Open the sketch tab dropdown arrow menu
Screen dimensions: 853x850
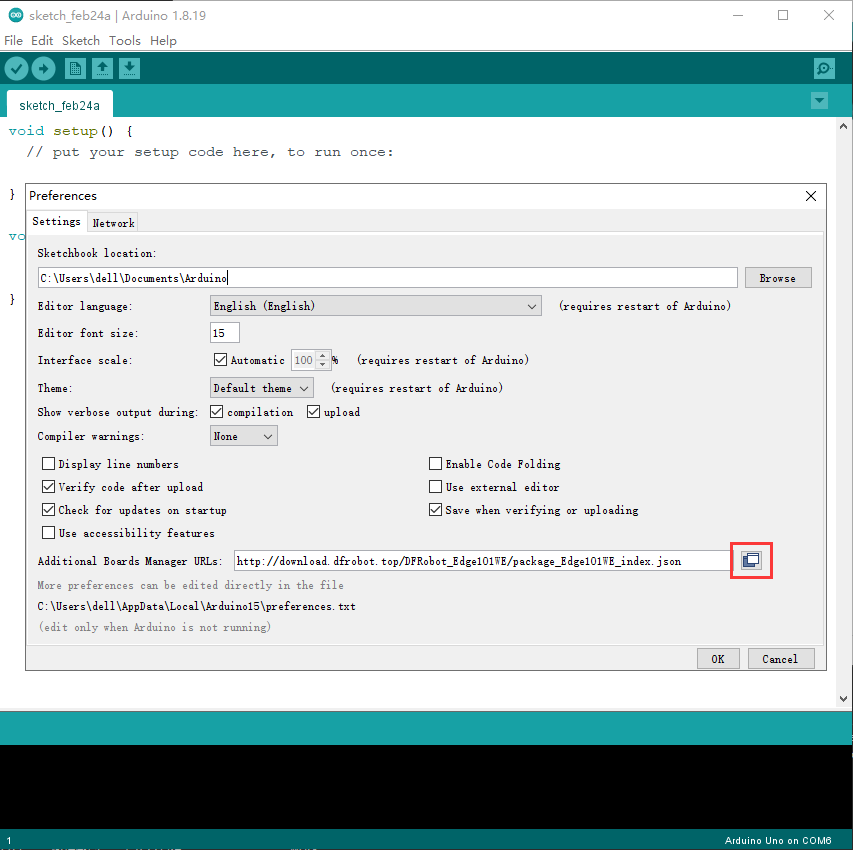(819, 101)
